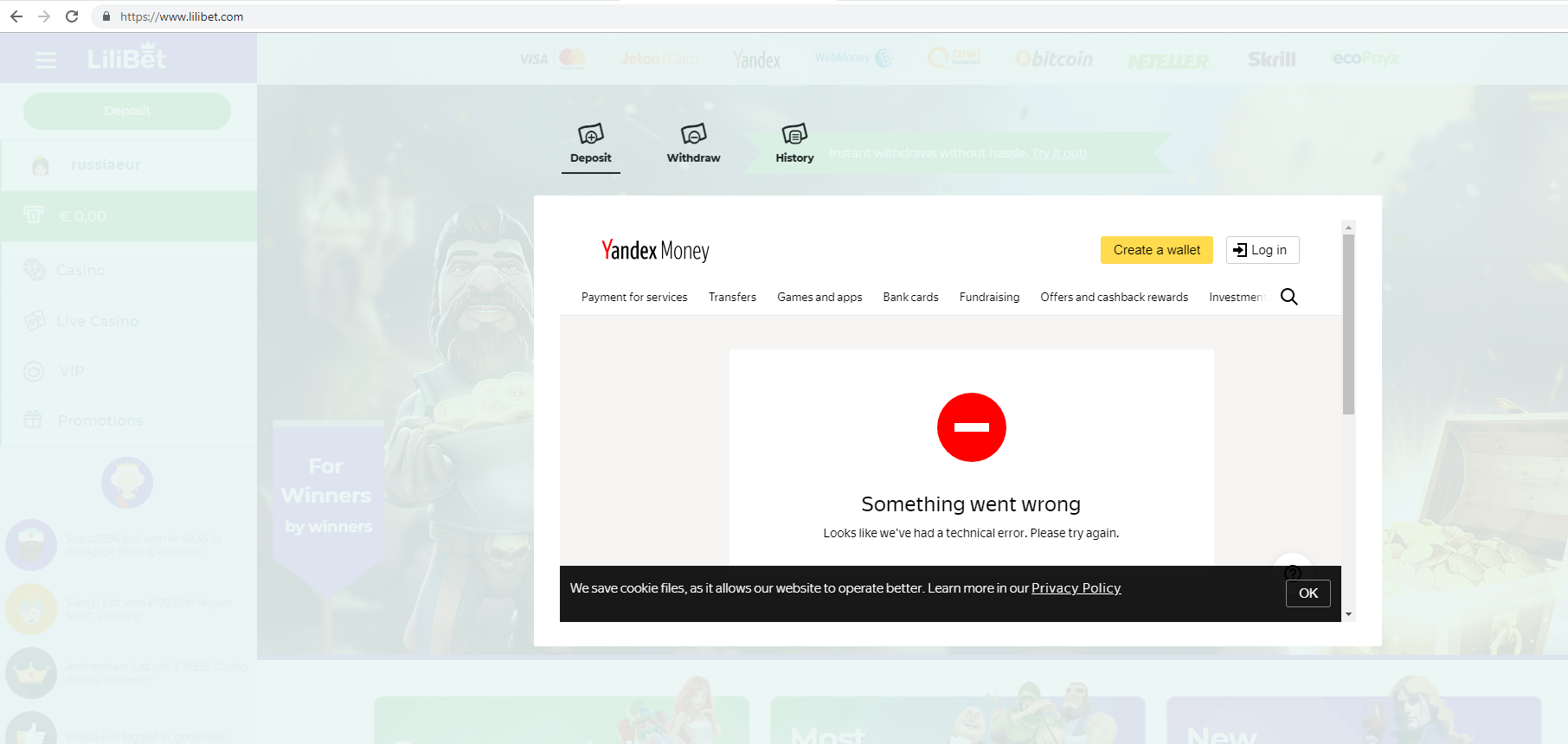Viewport: 1568px width, 744px height.
Task: Click the NETELLER payment logo
Action: coord(1168,61)
